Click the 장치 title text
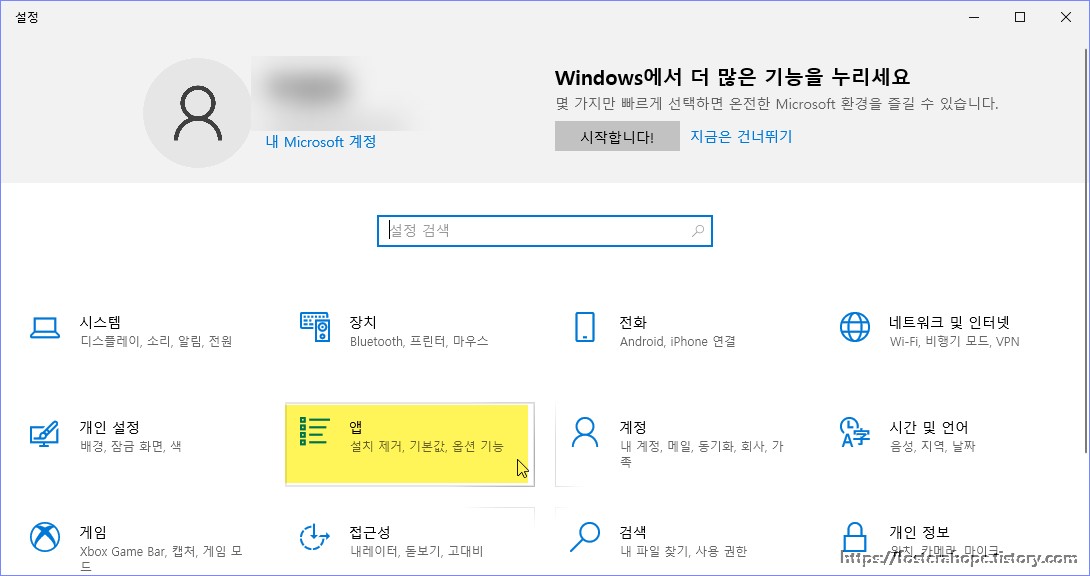Viewport: 1090px width, 576px height. point(363,322)
